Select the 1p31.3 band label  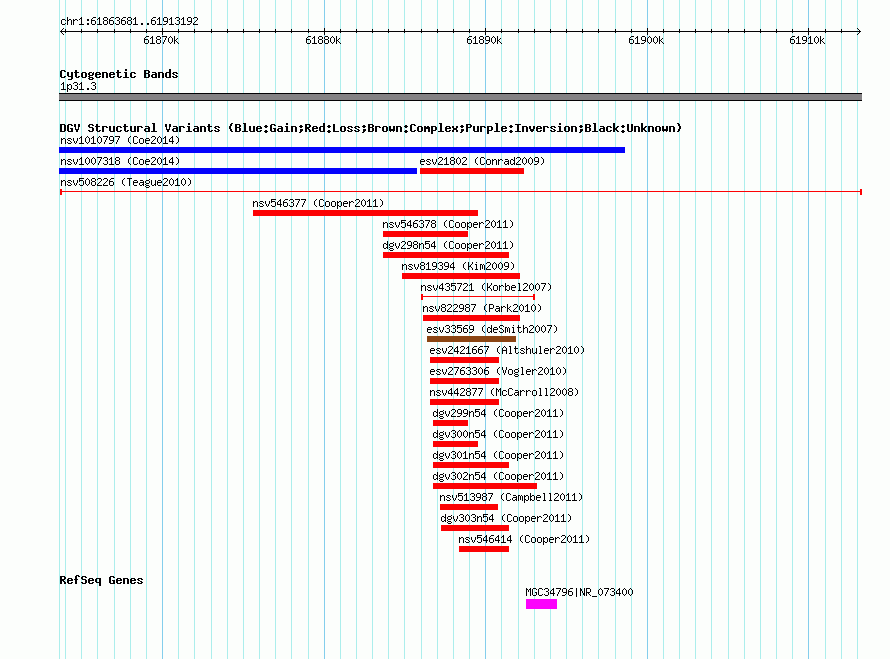[78, 86]
